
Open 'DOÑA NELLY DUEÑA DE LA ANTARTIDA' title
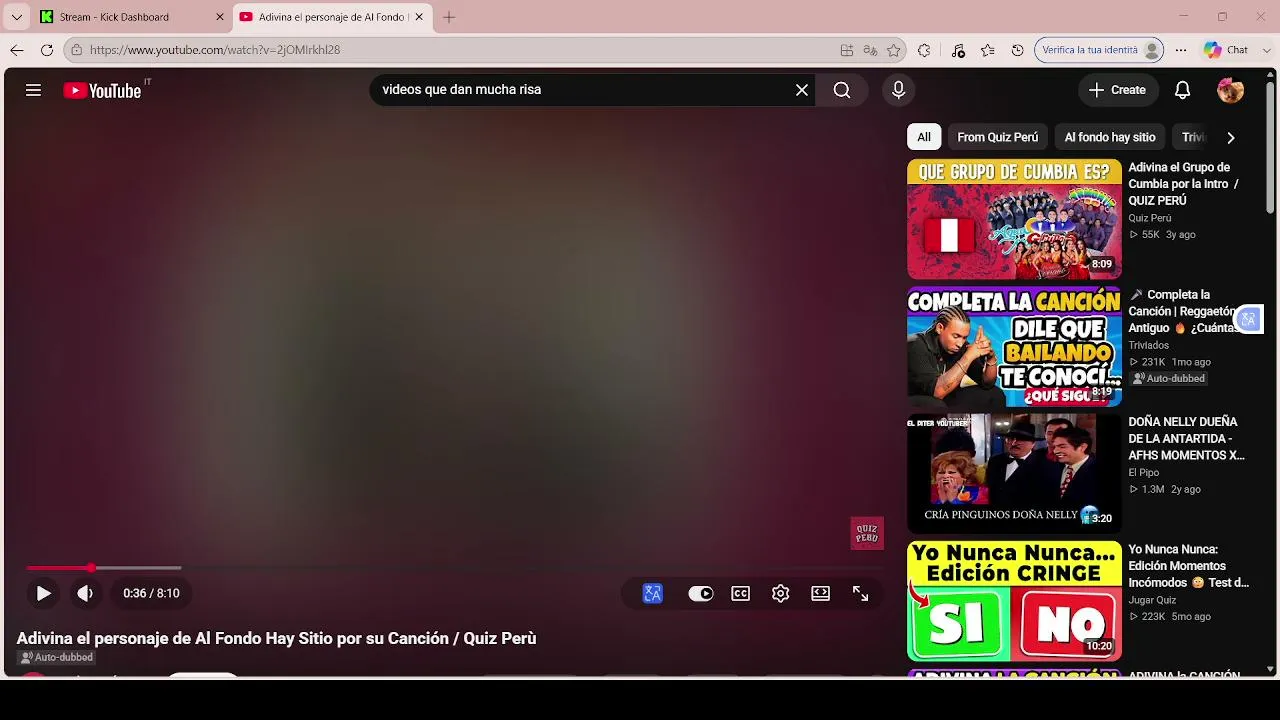pyautogui.click(x=1186, y=438)
